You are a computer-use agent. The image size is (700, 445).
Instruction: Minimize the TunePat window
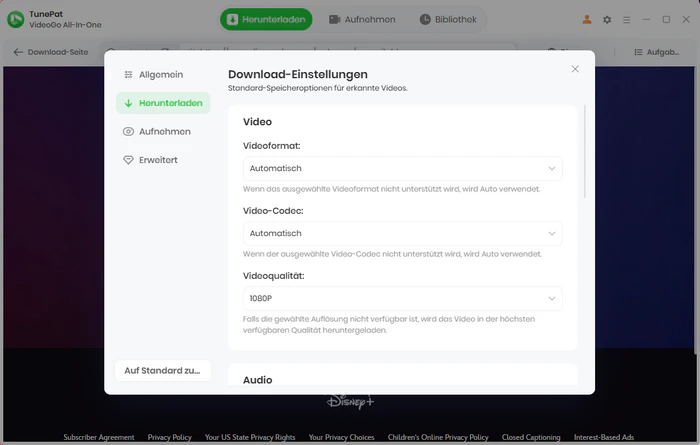646,20
